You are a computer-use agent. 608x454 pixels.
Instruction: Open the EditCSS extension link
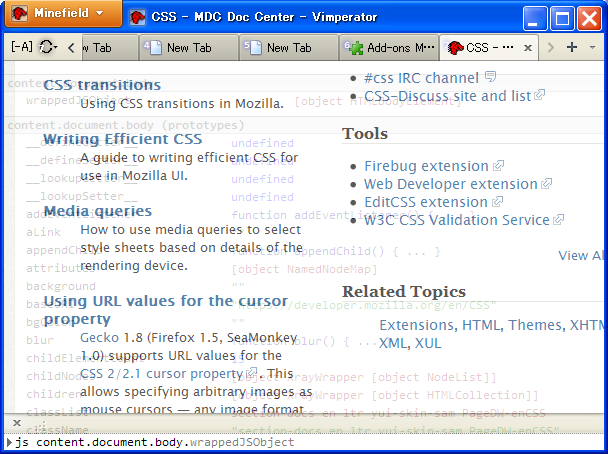(426, 202)
